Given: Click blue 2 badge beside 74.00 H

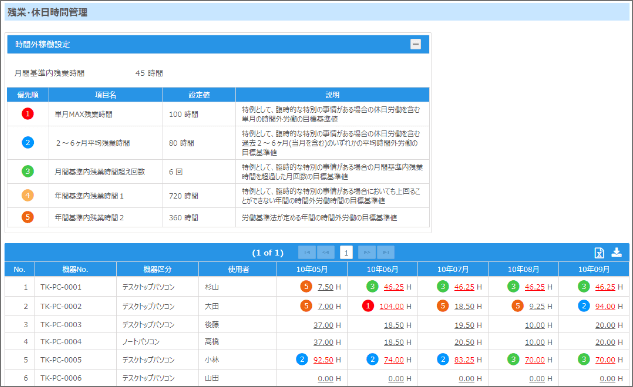Looking at the screenshot, I should pos(372,359).
